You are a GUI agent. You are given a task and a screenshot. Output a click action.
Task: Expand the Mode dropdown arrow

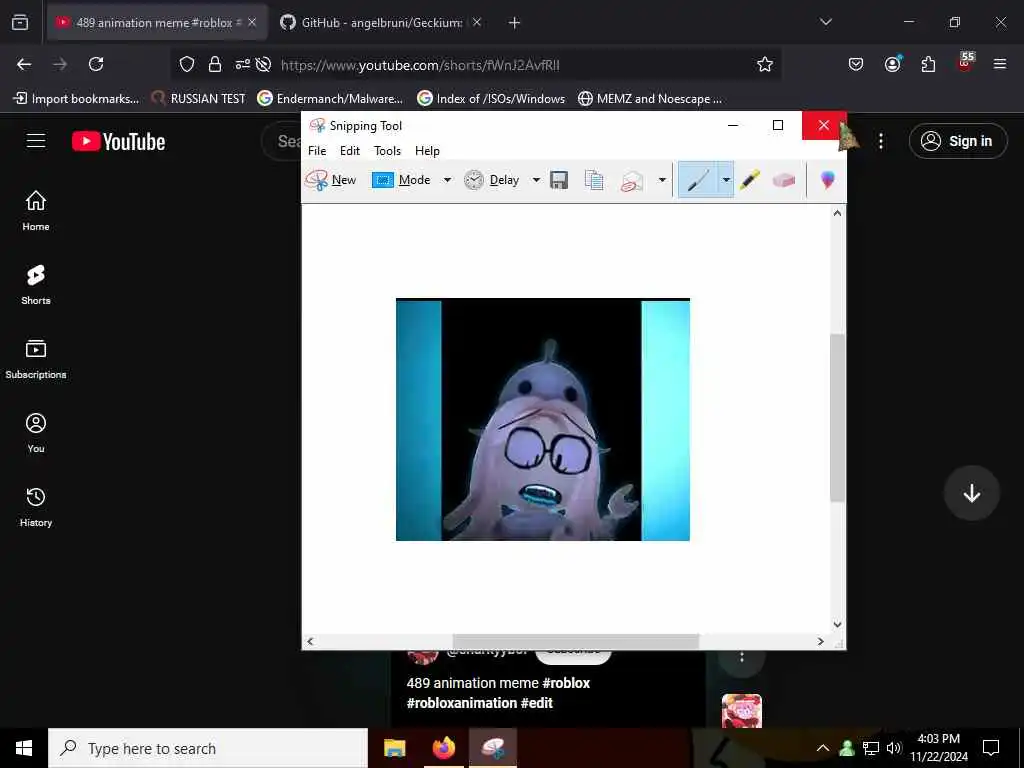pos(447,180)
